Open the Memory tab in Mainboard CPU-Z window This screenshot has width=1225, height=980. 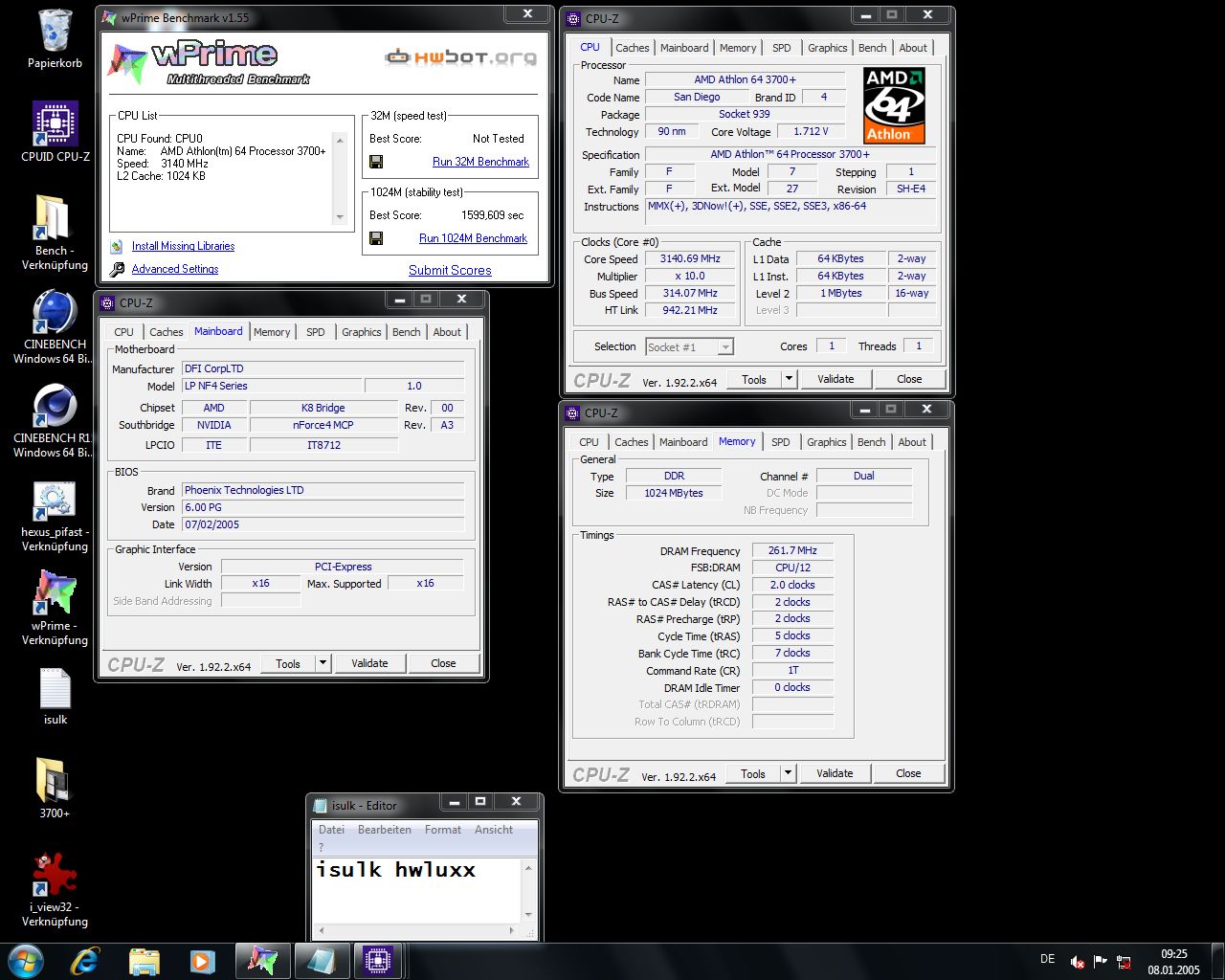click(x=272, y=332)
